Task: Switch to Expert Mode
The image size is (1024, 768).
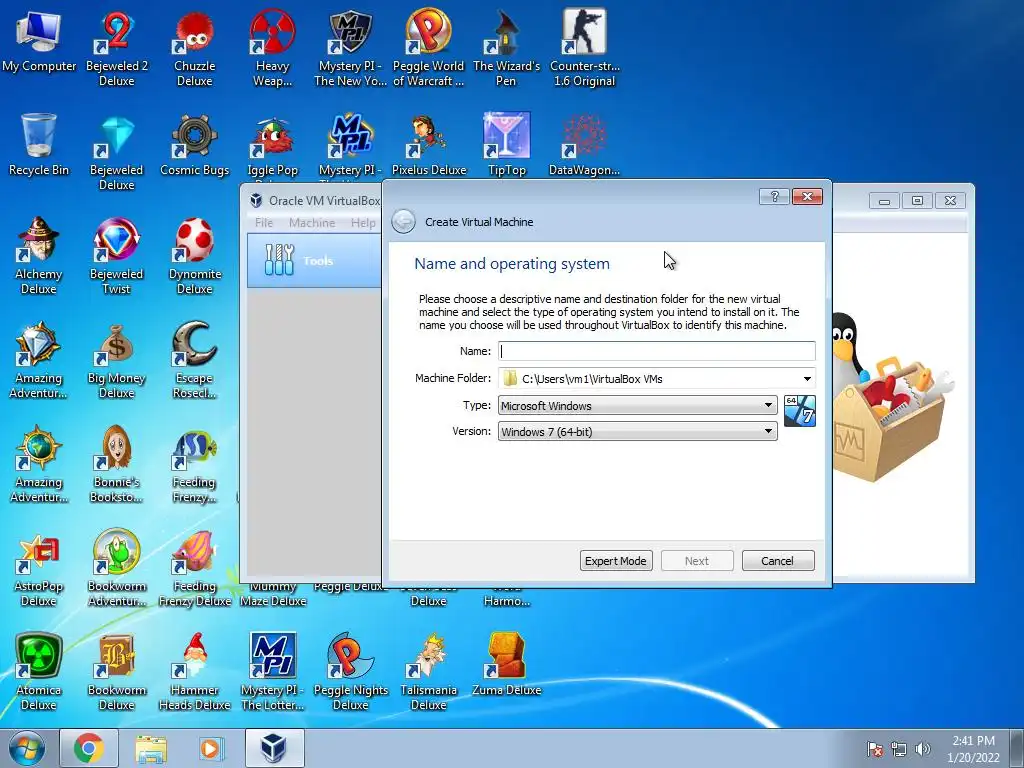Action: coord(616,561)
